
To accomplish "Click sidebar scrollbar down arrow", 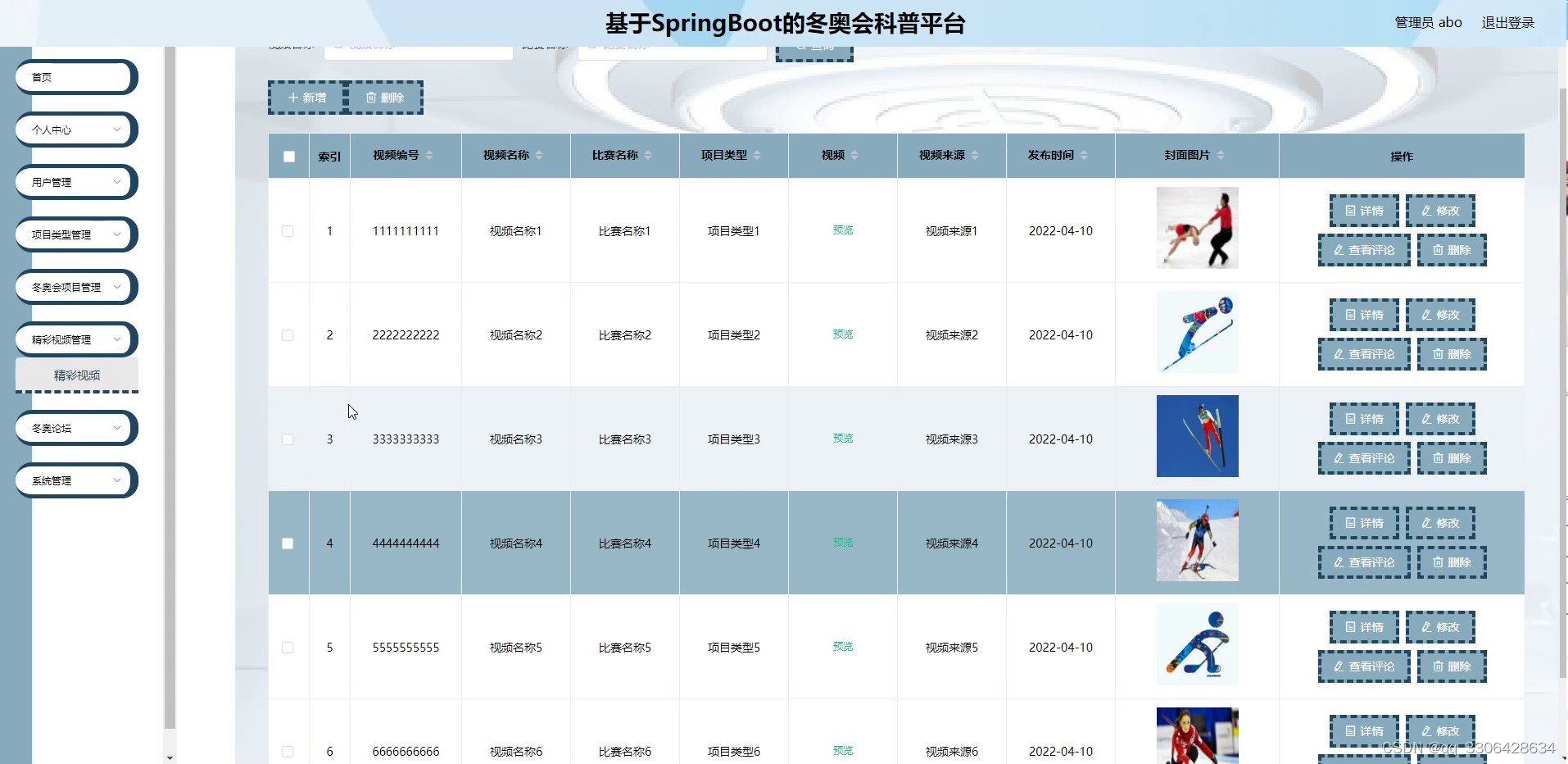I will (170, 757).
